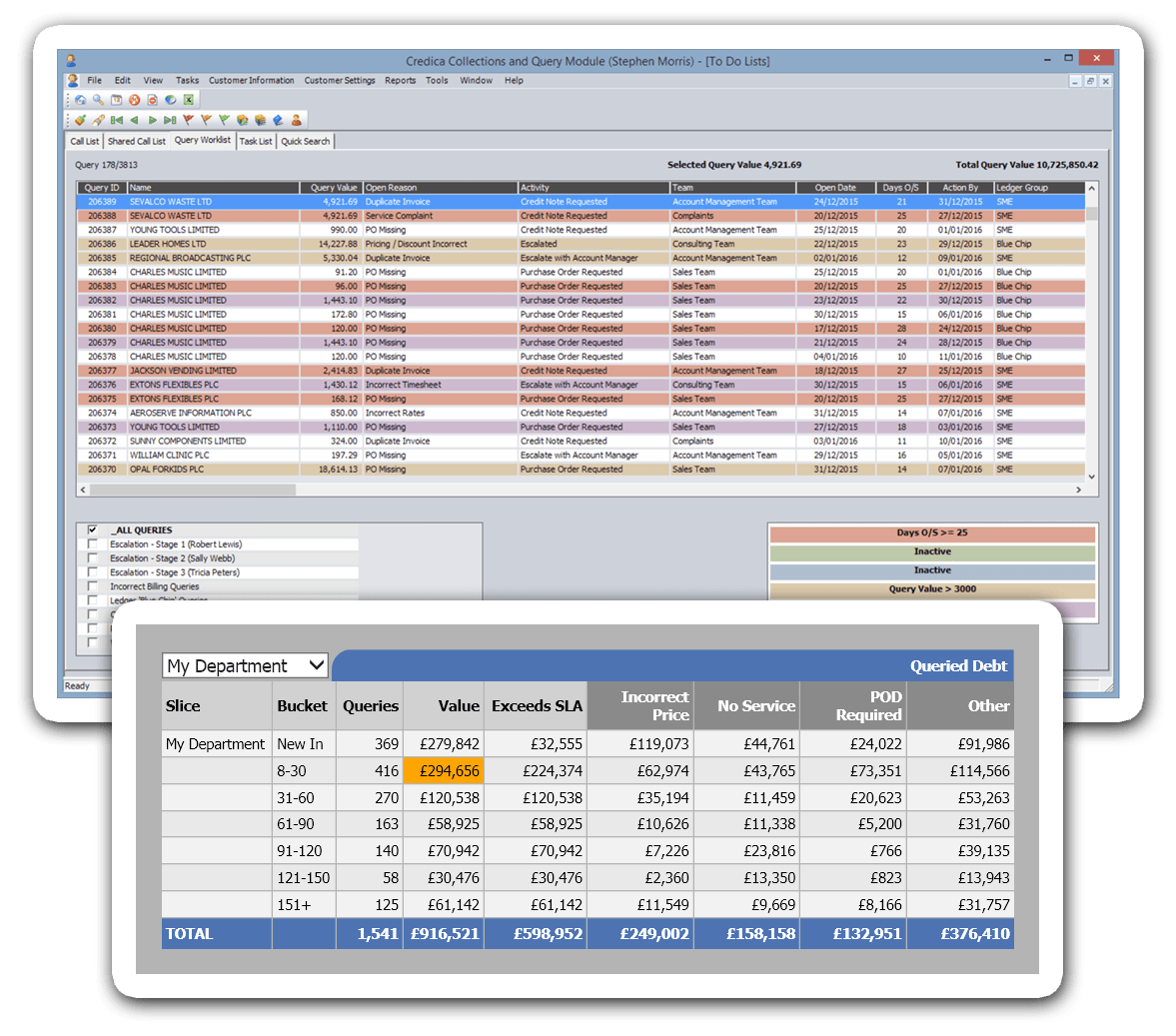Screen dimensions: 1176x1036
Task: Open the Excel export icon
Action: click(x=189, y=99)
